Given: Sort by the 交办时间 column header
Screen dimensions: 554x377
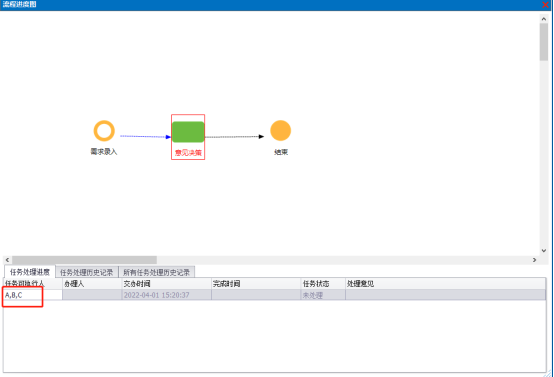Looking at the screenshot, I should 166,284.
